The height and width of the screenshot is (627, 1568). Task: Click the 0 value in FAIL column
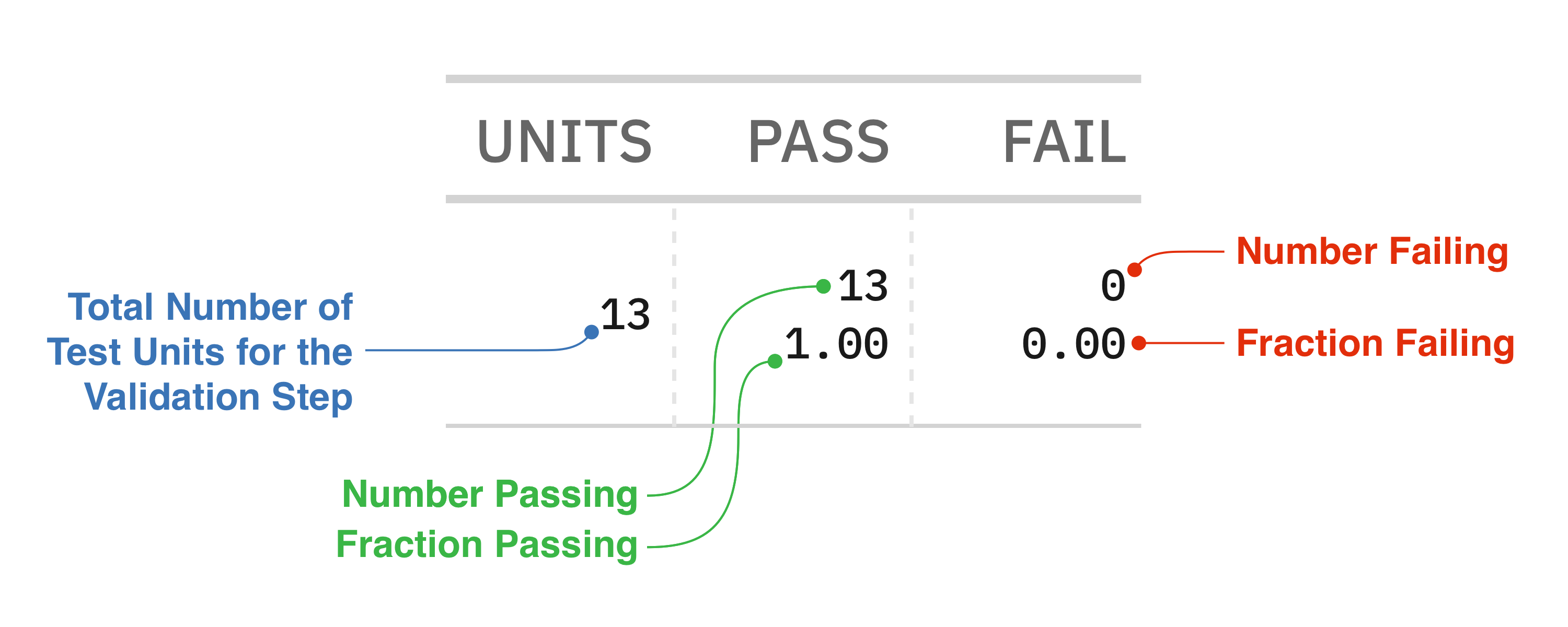[x=1113, y=285]
